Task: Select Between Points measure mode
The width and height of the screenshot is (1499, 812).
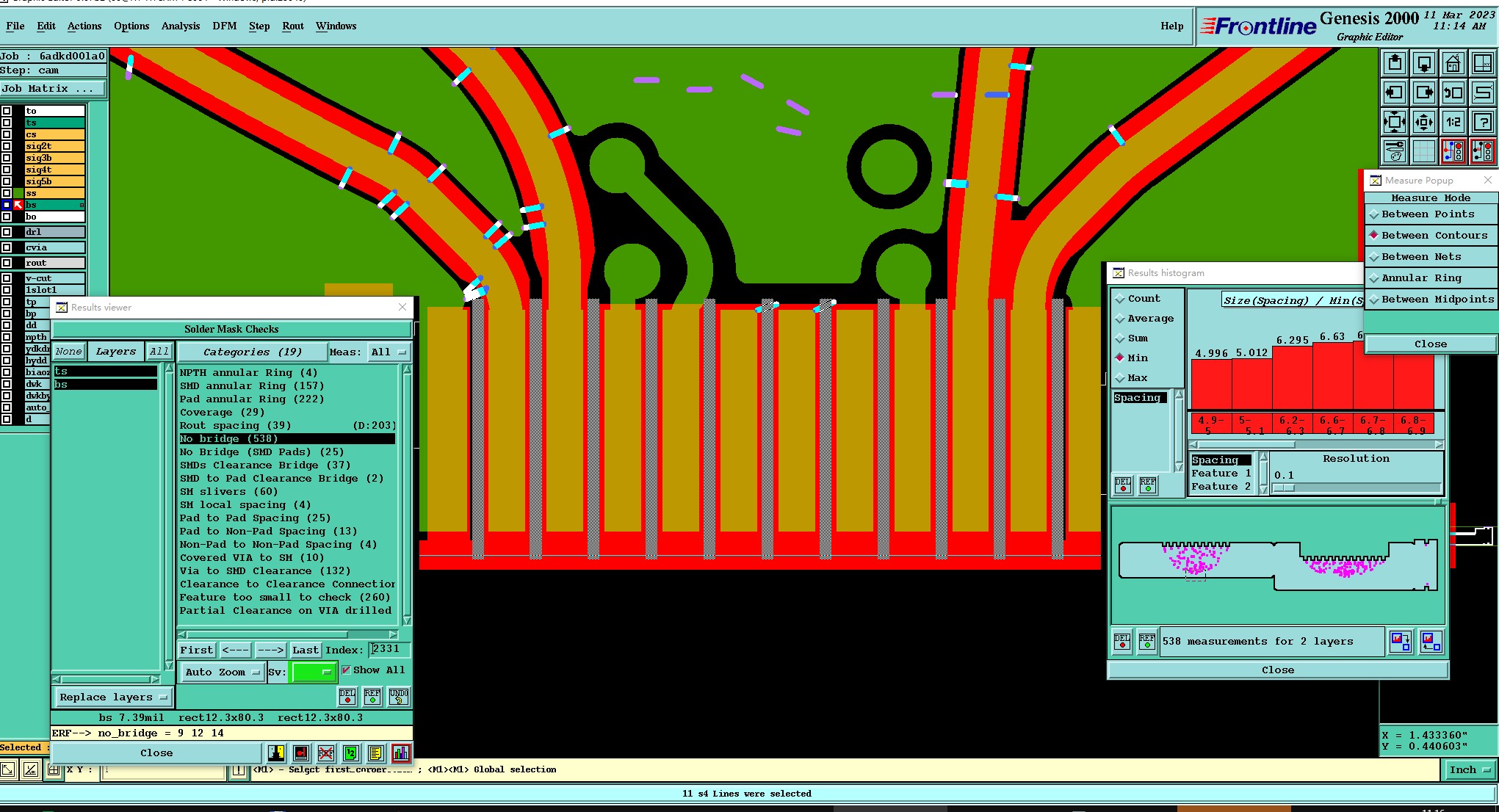Action: [x=1427, y=214]
